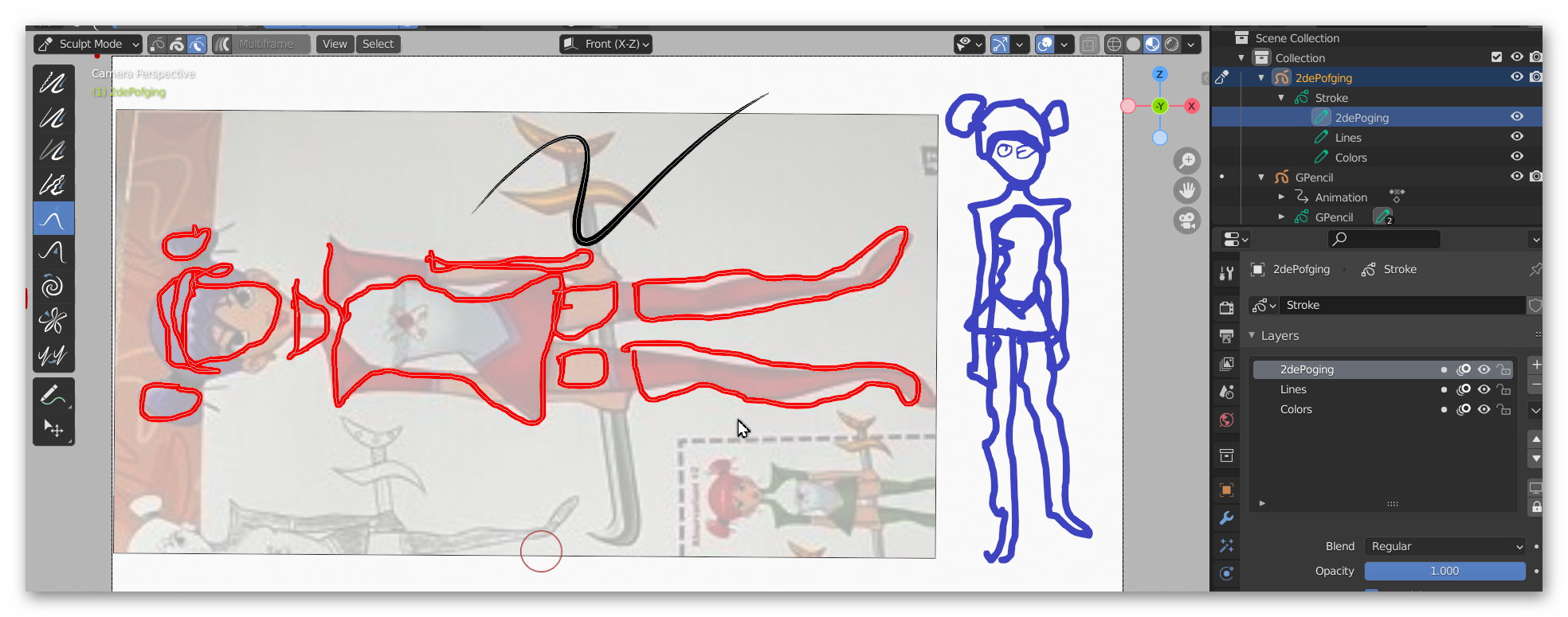Open the gizmo options dropdown arrow

point(1019,44)
